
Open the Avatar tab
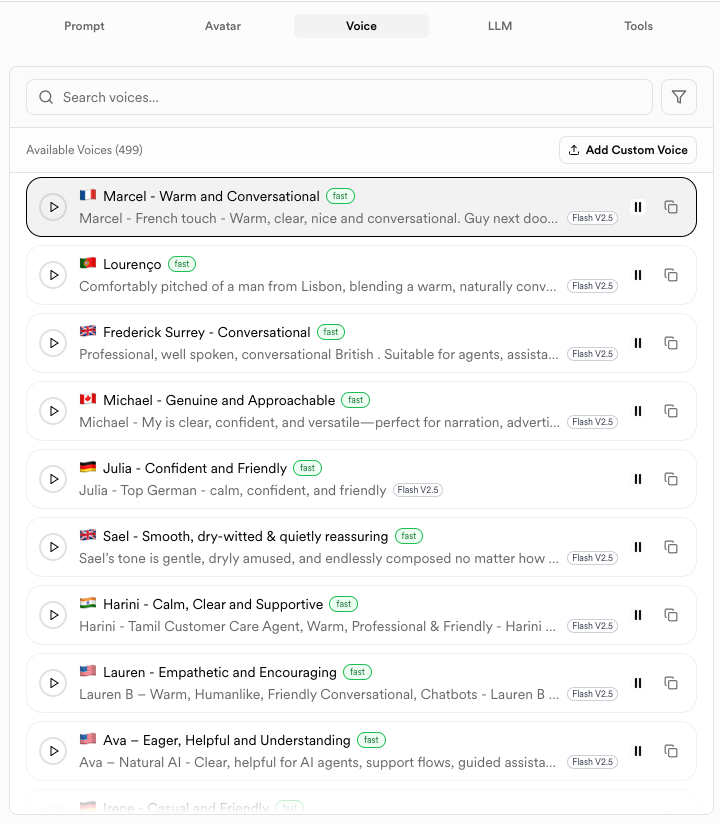point(223,26)
